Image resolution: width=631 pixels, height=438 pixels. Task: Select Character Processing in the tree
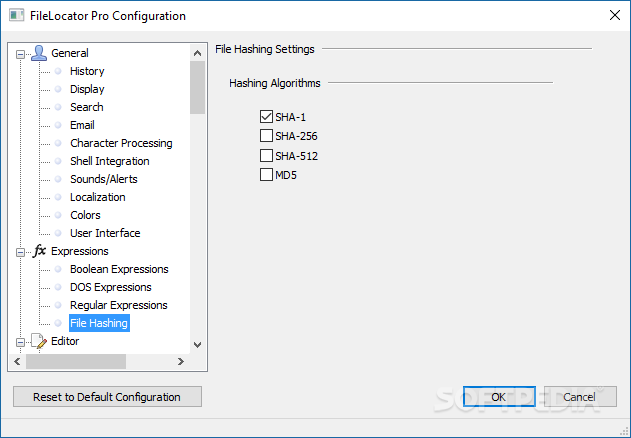[x=121, y=143]
